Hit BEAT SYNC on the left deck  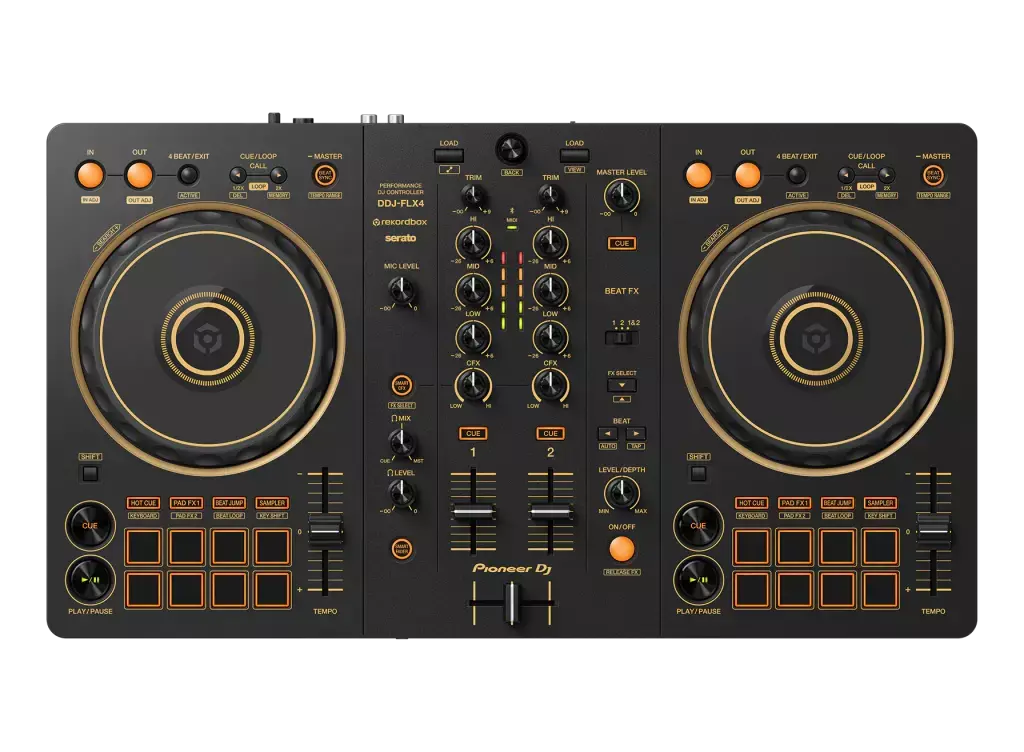(x=325, y=175)
